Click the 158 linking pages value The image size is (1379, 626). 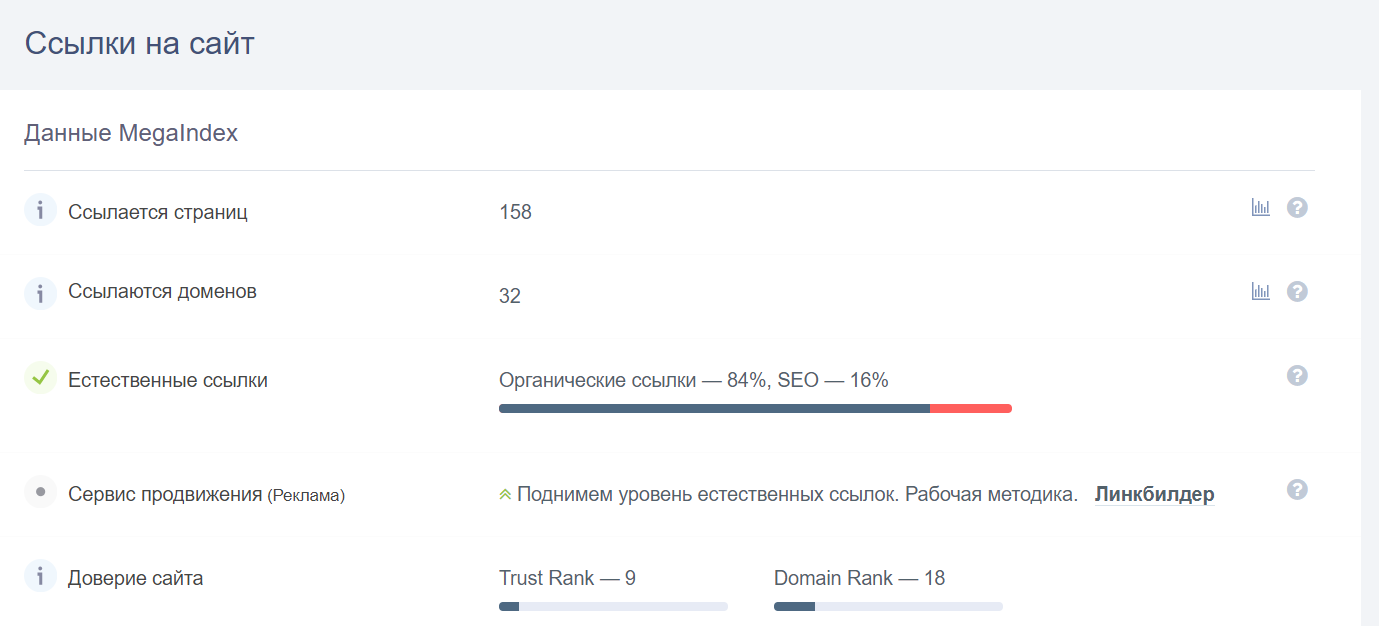pyautogui.click(x=515, y=212)
